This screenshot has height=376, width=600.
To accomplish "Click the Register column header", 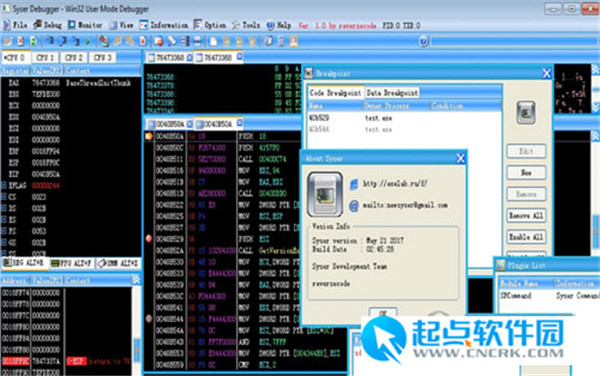I will 15,70.
